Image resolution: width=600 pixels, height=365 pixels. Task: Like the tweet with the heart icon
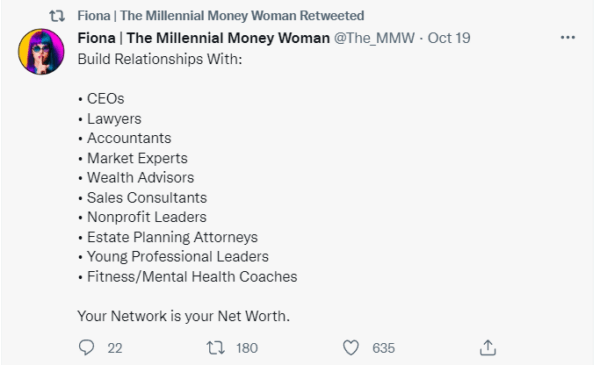(351, 347)
